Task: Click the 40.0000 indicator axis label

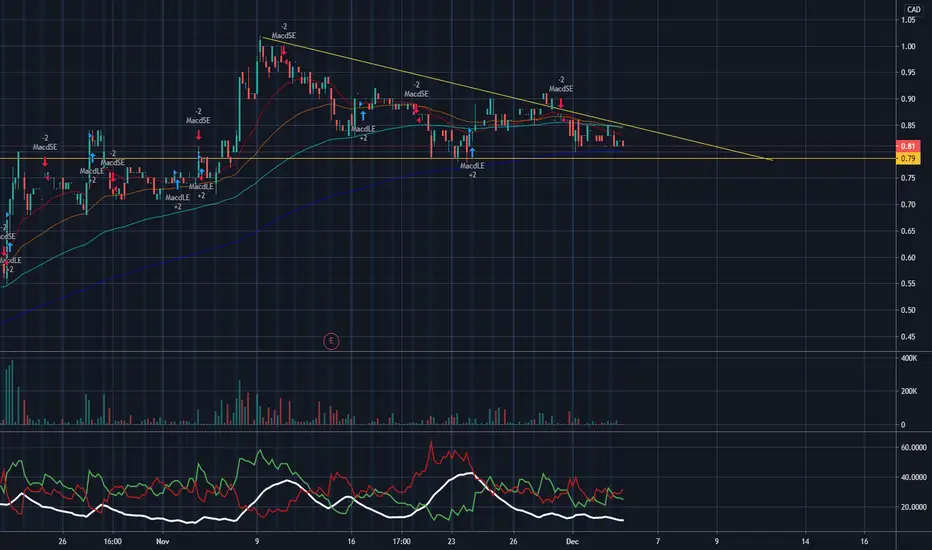Action: pyautogui.click(x=914, y=477)
